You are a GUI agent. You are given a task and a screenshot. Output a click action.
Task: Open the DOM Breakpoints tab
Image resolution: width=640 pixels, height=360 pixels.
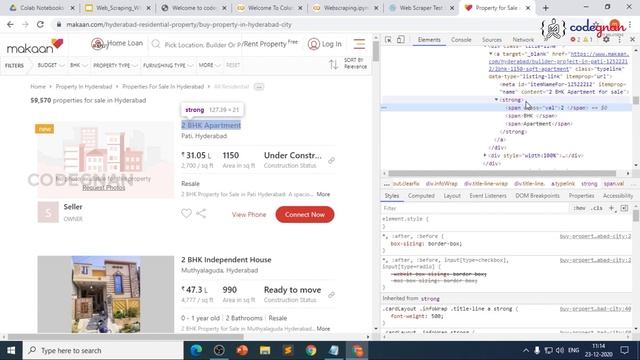pos(537,196)
